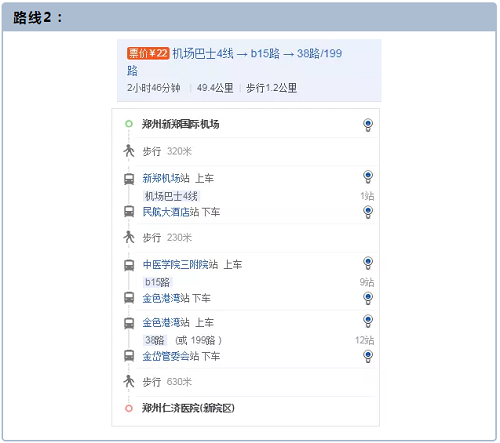Image resolution: width=500 pixels, height=443 pixels.
Task: Click bus icon next to 新郑机场站
Action: [129, 179]
